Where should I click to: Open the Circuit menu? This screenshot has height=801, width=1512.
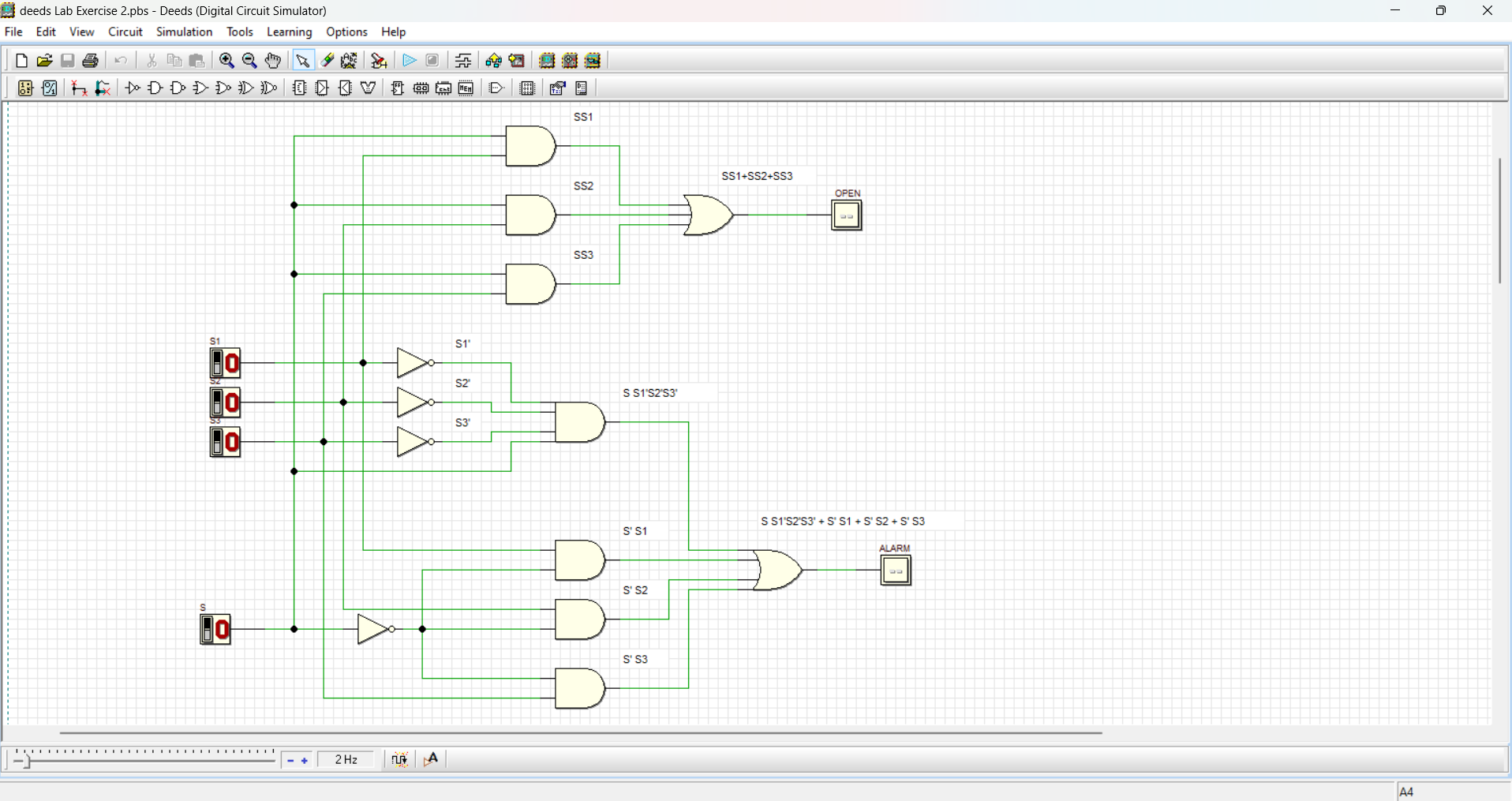point(125,32)
